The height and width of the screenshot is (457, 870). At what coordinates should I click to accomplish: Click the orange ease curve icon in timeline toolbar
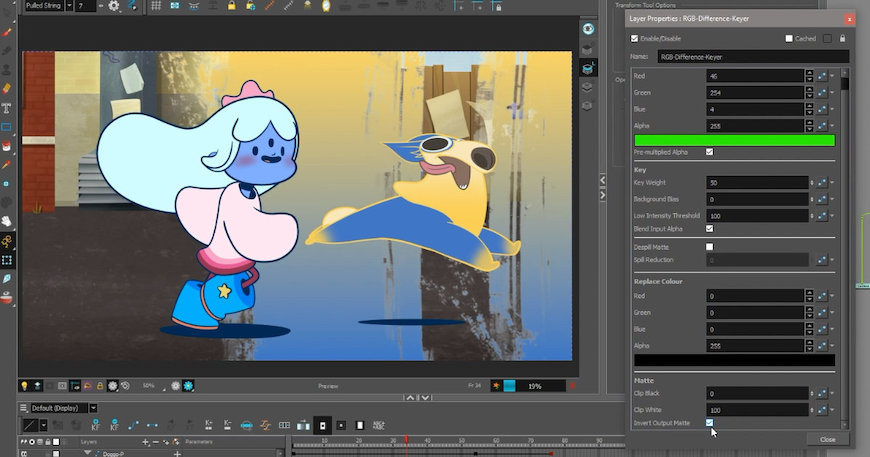click(x=265, y=425)
